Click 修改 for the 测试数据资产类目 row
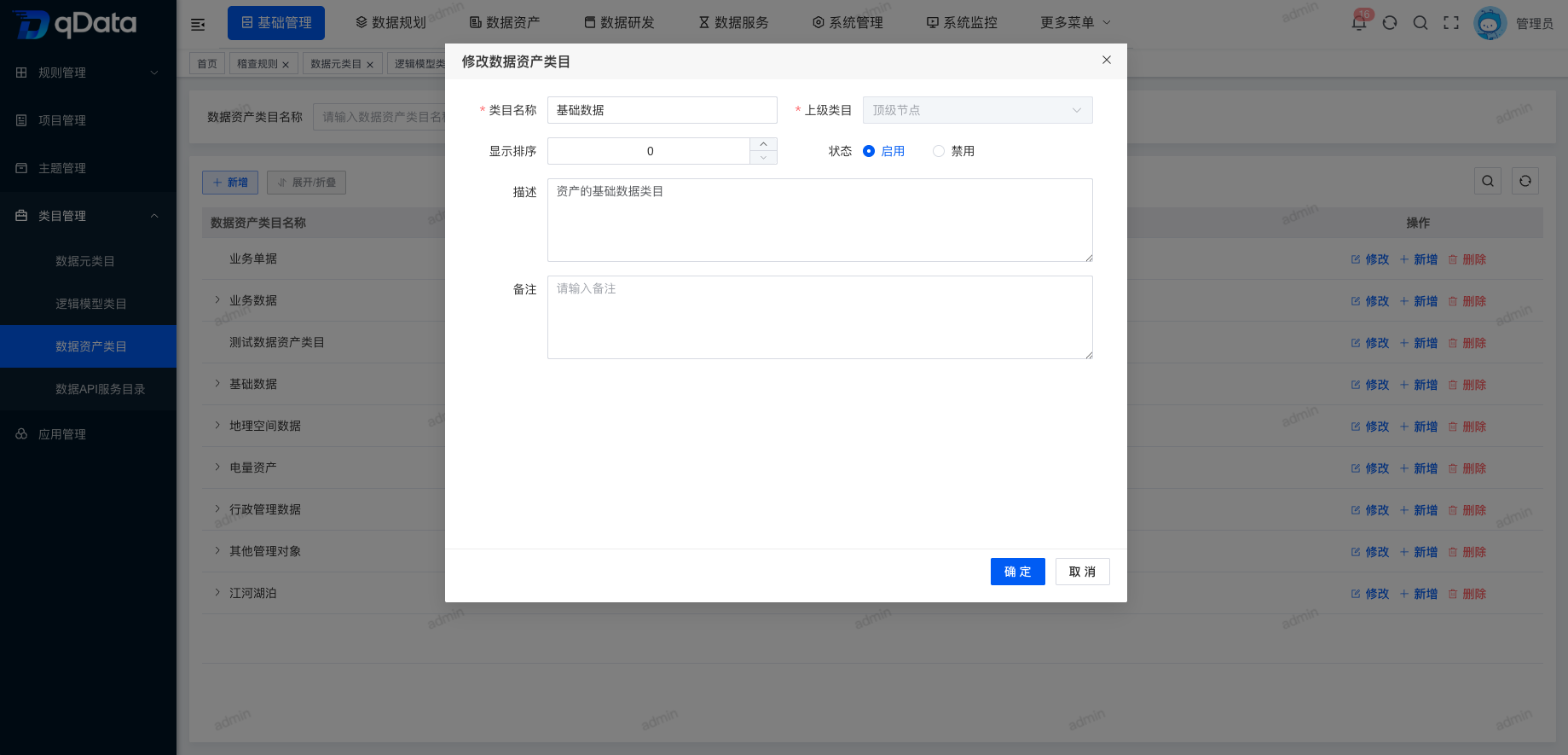1568x755 pixels. pos(1370,343)
